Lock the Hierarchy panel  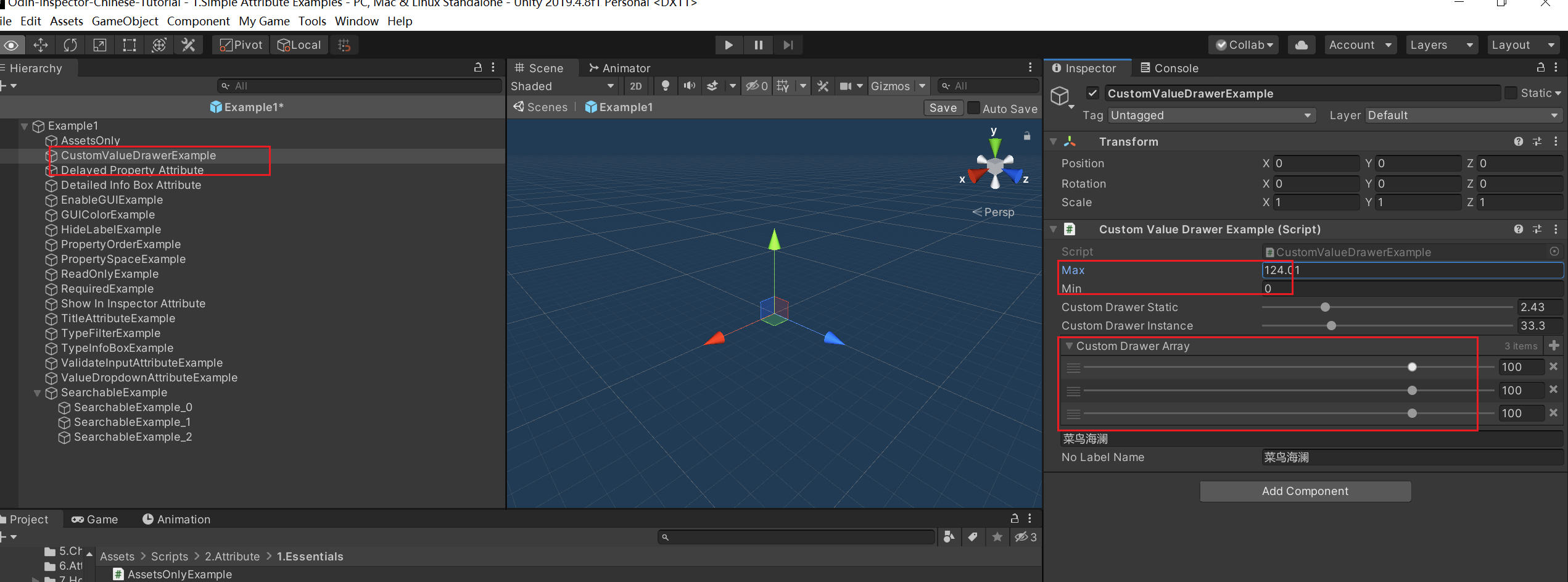tap(477, 67)
